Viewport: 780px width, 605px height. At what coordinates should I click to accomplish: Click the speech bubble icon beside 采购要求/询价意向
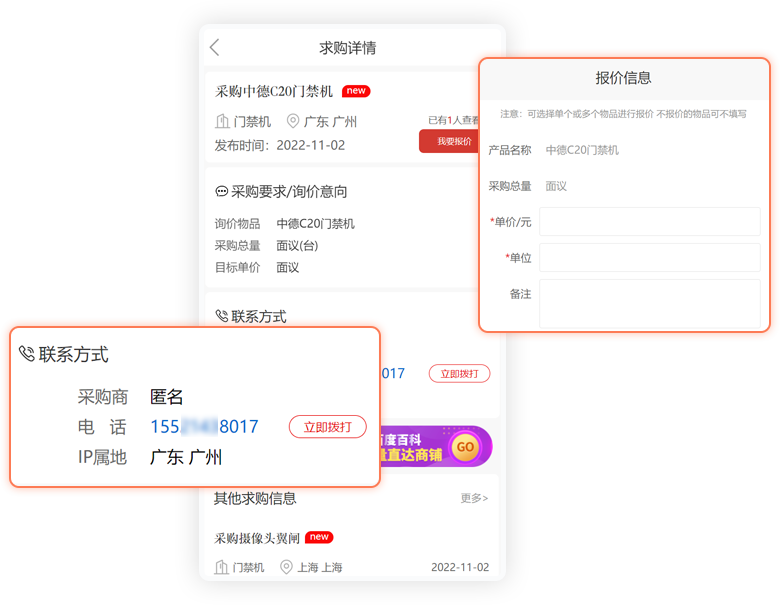click(x=221, y=191)
